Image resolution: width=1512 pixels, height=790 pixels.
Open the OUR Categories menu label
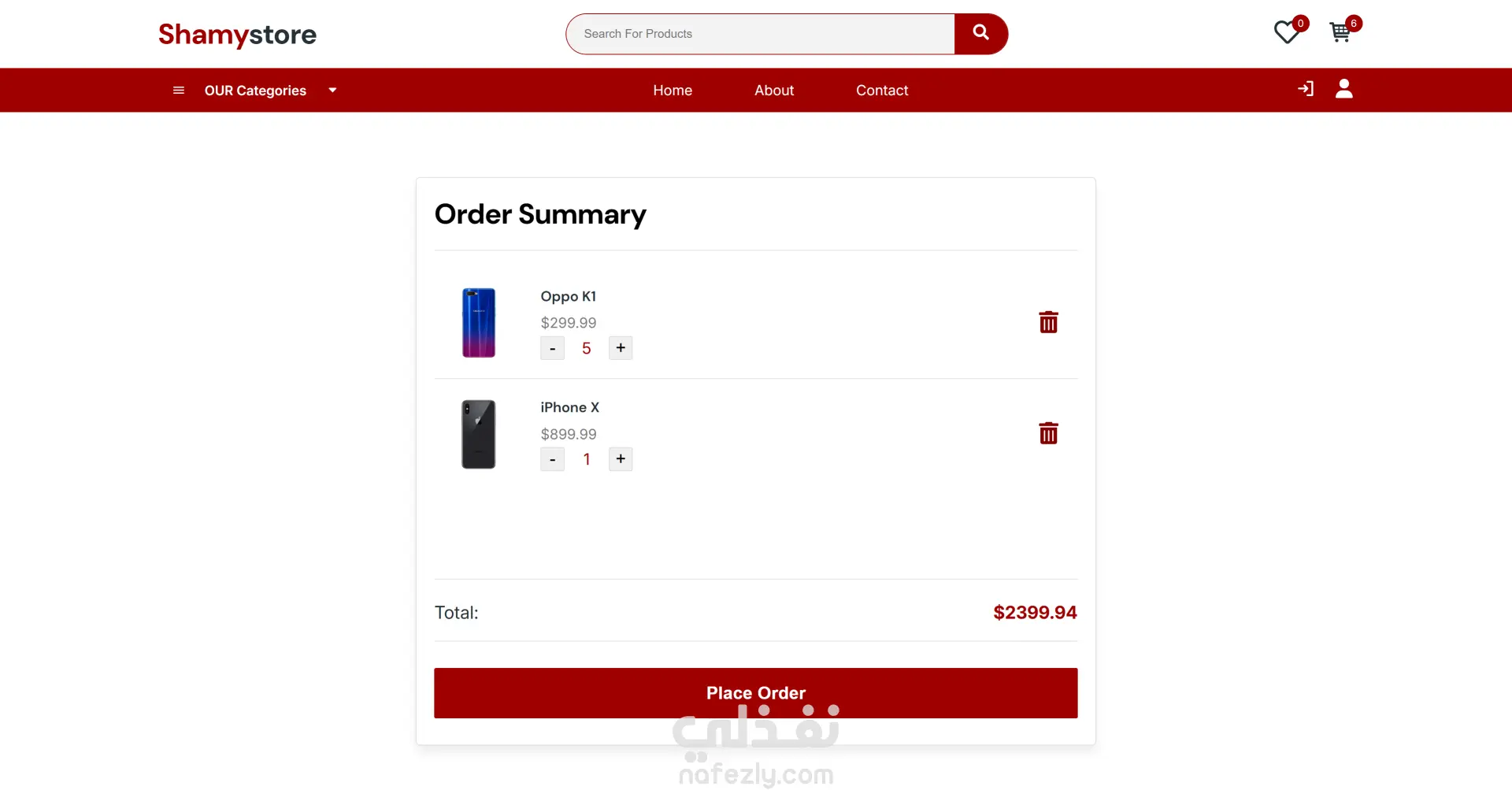[x=255, y=91]
